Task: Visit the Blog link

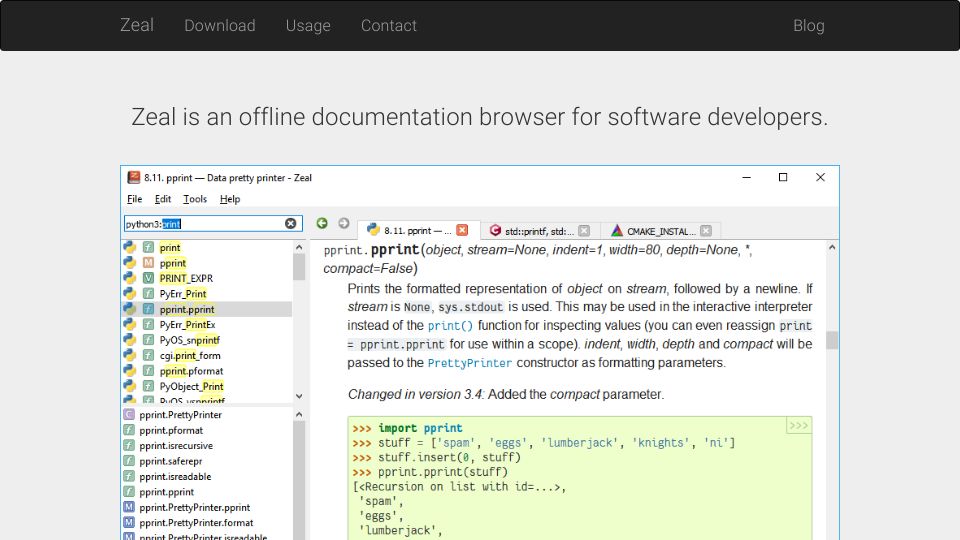Action: tap(809, 26)
